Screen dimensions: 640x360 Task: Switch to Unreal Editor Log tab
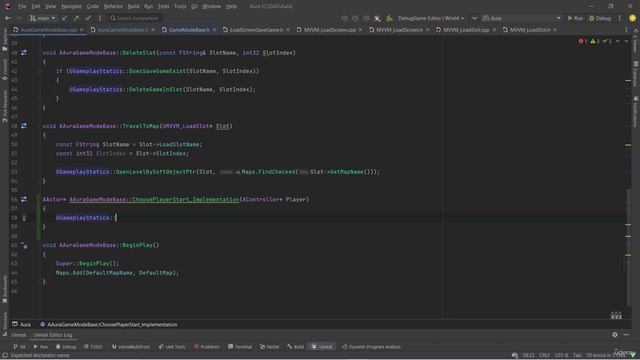click(x=53, y=335)
